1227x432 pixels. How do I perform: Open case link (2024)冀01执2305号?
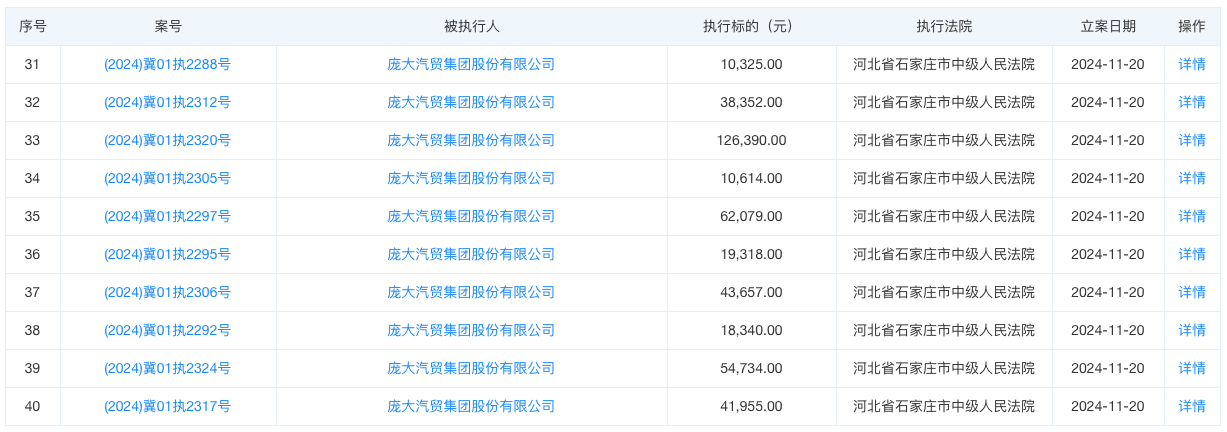tap(168, 178)
